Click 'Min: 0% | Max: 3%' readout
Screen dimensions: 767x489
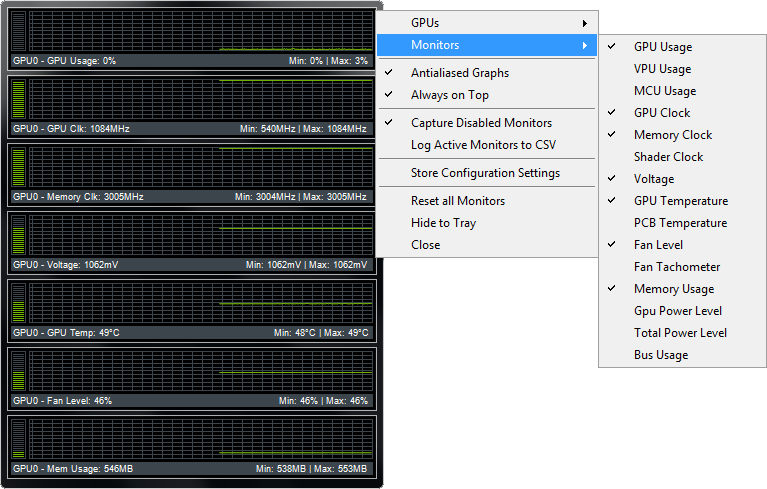click(328, 61)
